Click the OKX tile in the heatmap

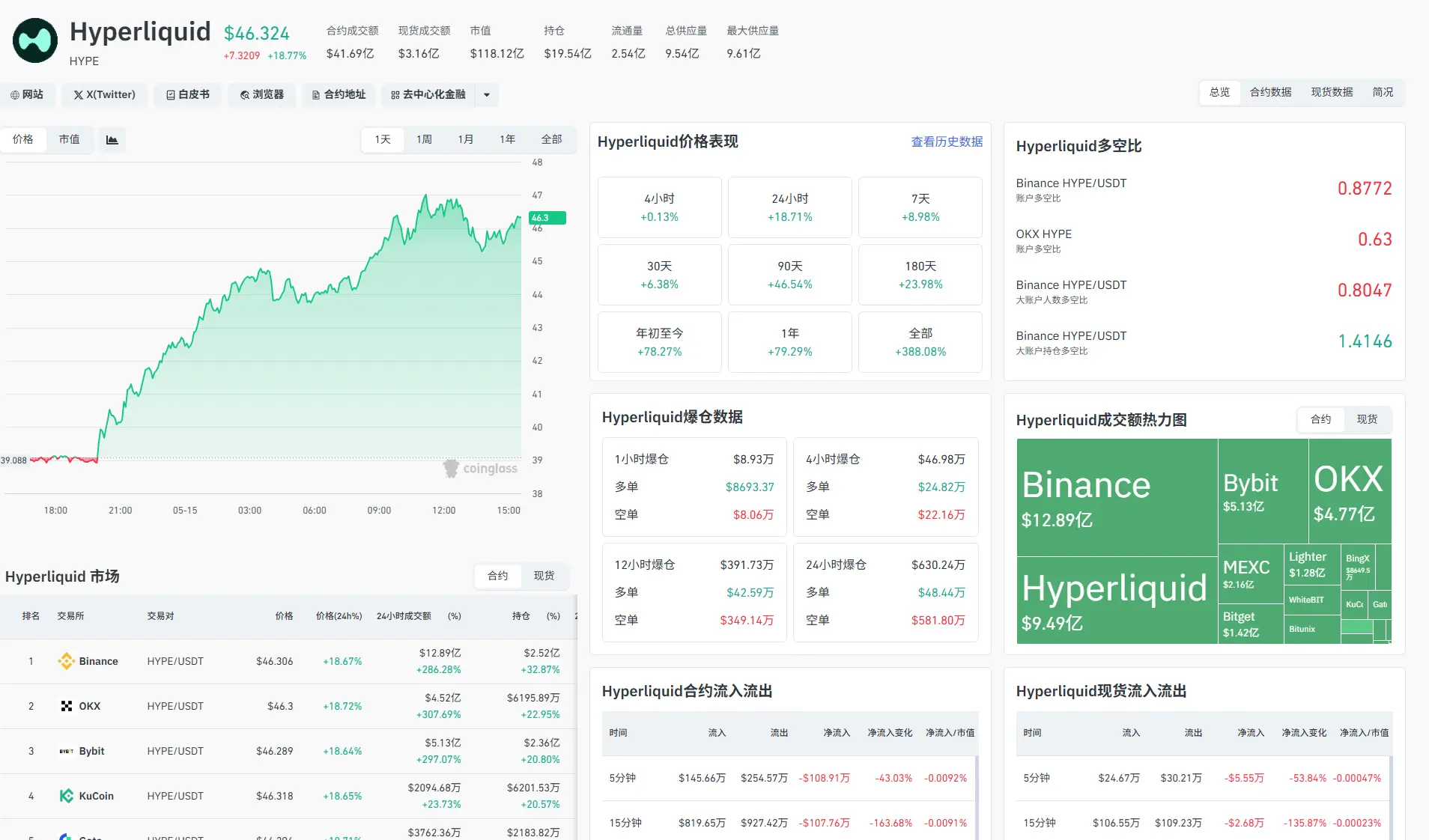pos(1350,491)
